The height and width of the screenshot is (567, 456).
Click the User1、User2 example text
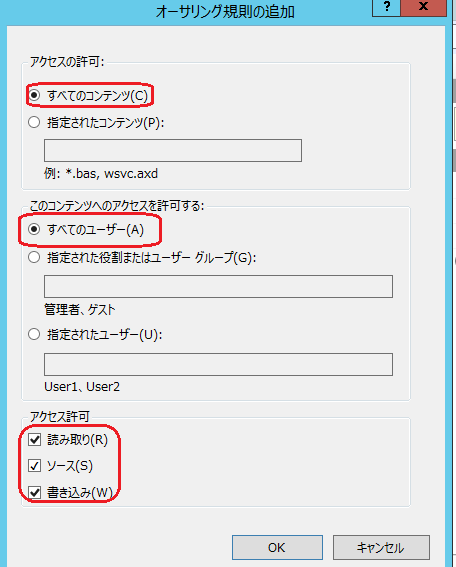click(82, 387)
